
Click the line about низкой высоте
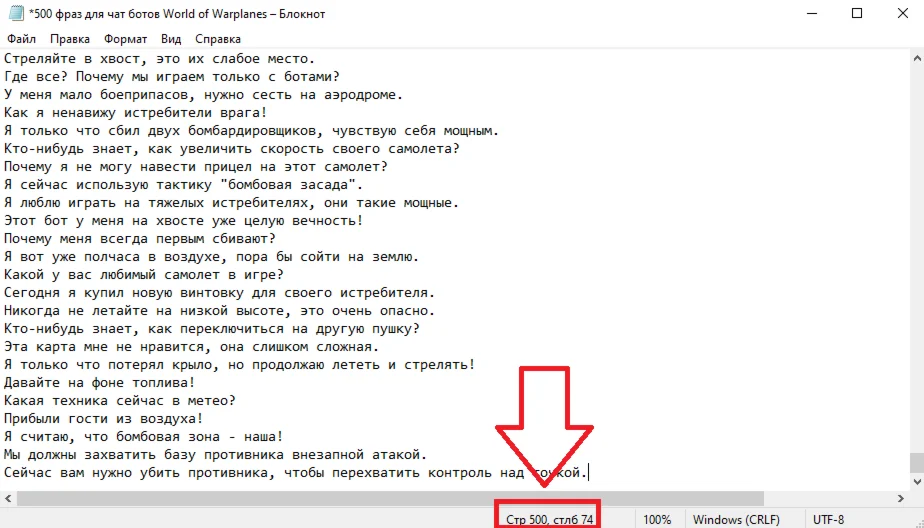(220, 311)
